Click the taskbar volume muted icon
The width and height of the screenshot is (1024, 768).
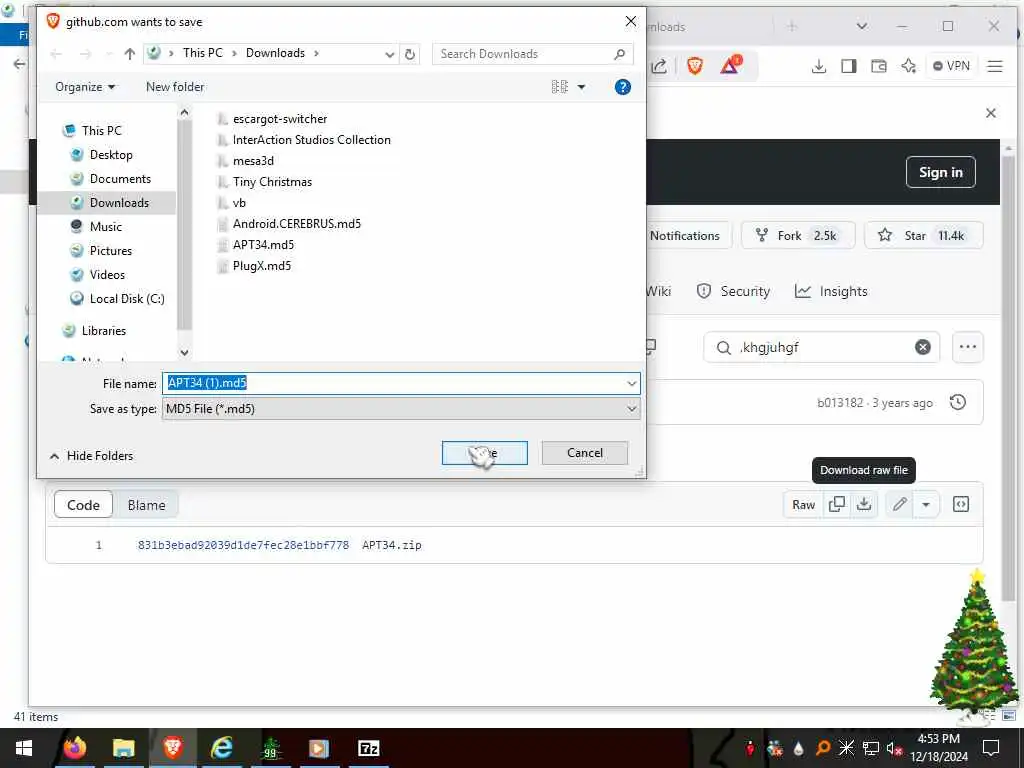(894, 748)
